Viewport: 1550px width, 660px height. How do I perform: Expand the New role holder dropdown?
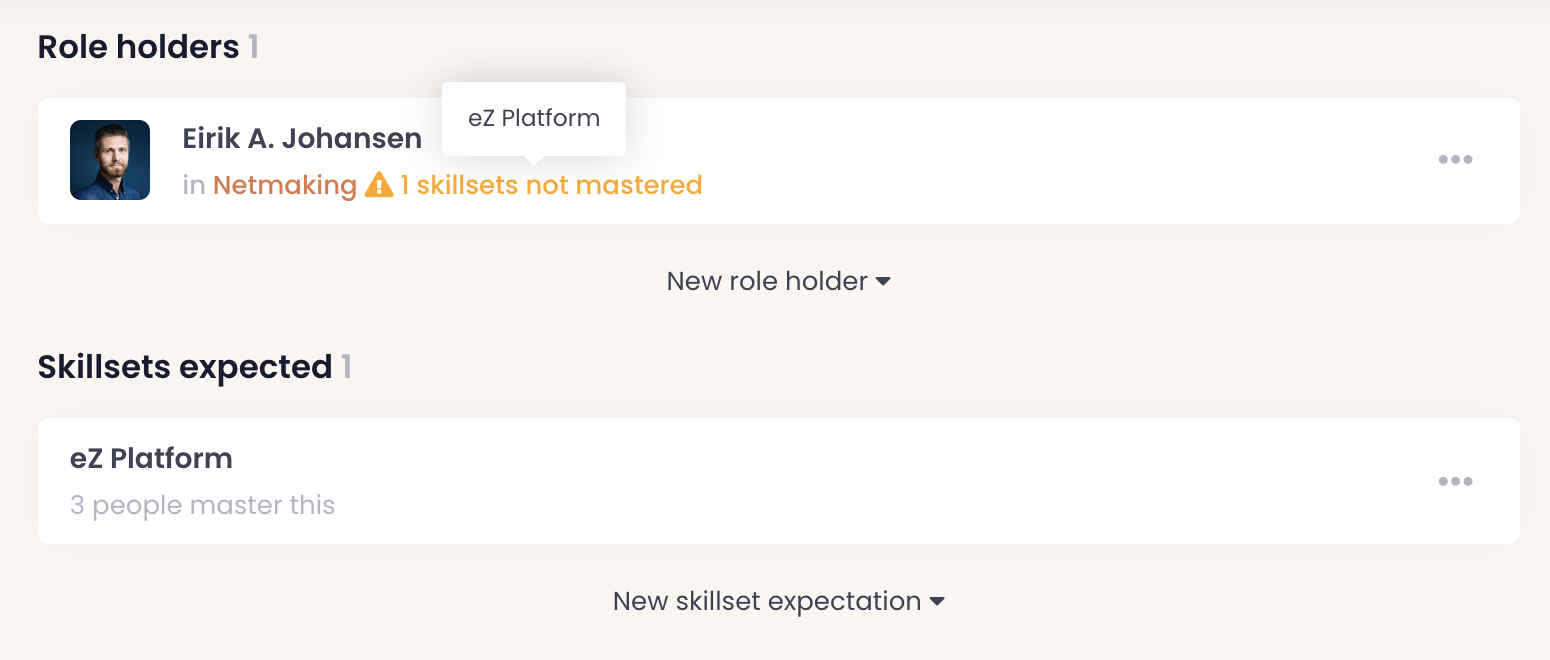point(767,282)
